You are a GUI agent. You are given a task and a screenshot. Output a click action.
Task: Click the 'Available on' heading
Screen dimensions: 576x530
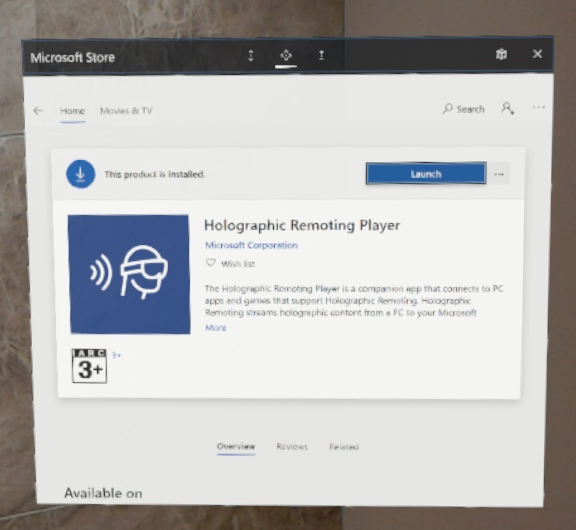[x=103, y=493]
